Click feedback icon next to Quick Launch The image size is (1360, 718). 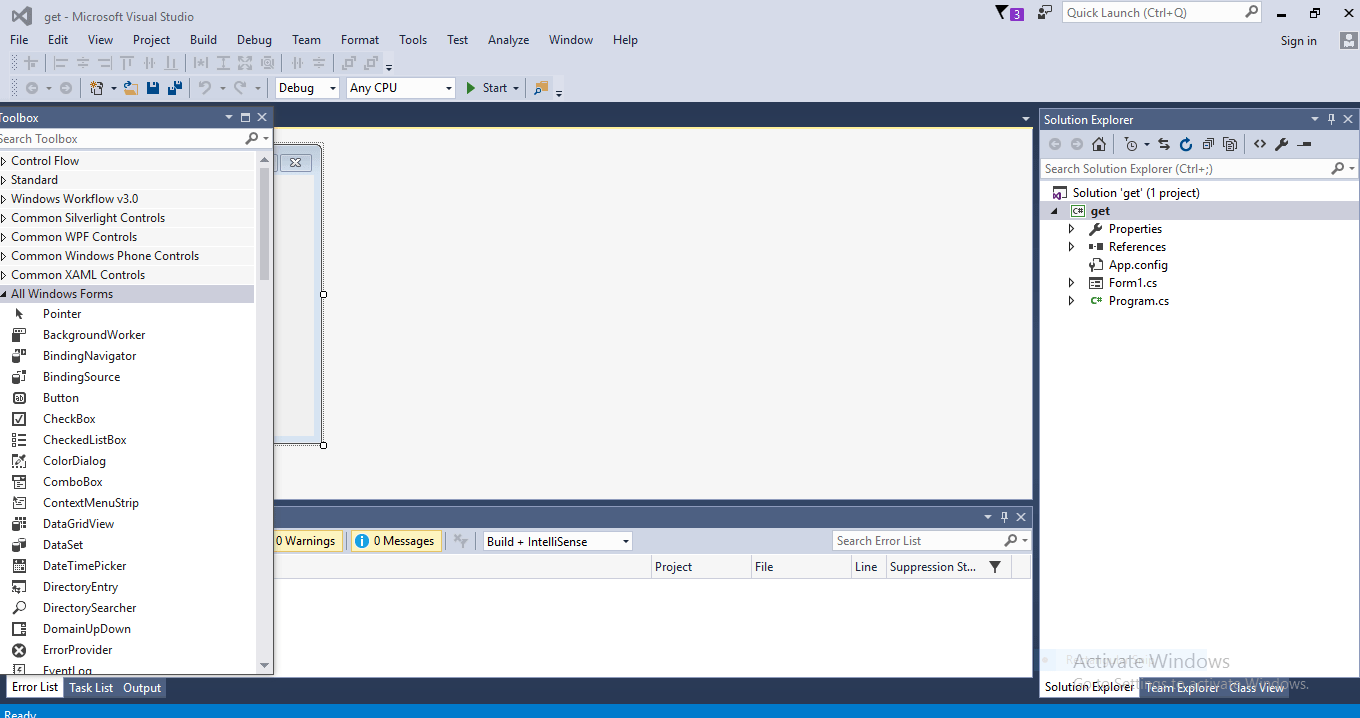(1045, 13)
